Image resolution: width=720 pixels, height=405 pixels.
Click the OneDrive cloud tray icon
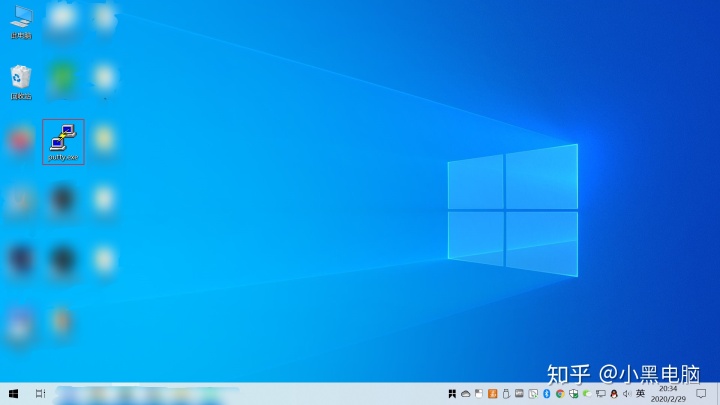(466, 394)
